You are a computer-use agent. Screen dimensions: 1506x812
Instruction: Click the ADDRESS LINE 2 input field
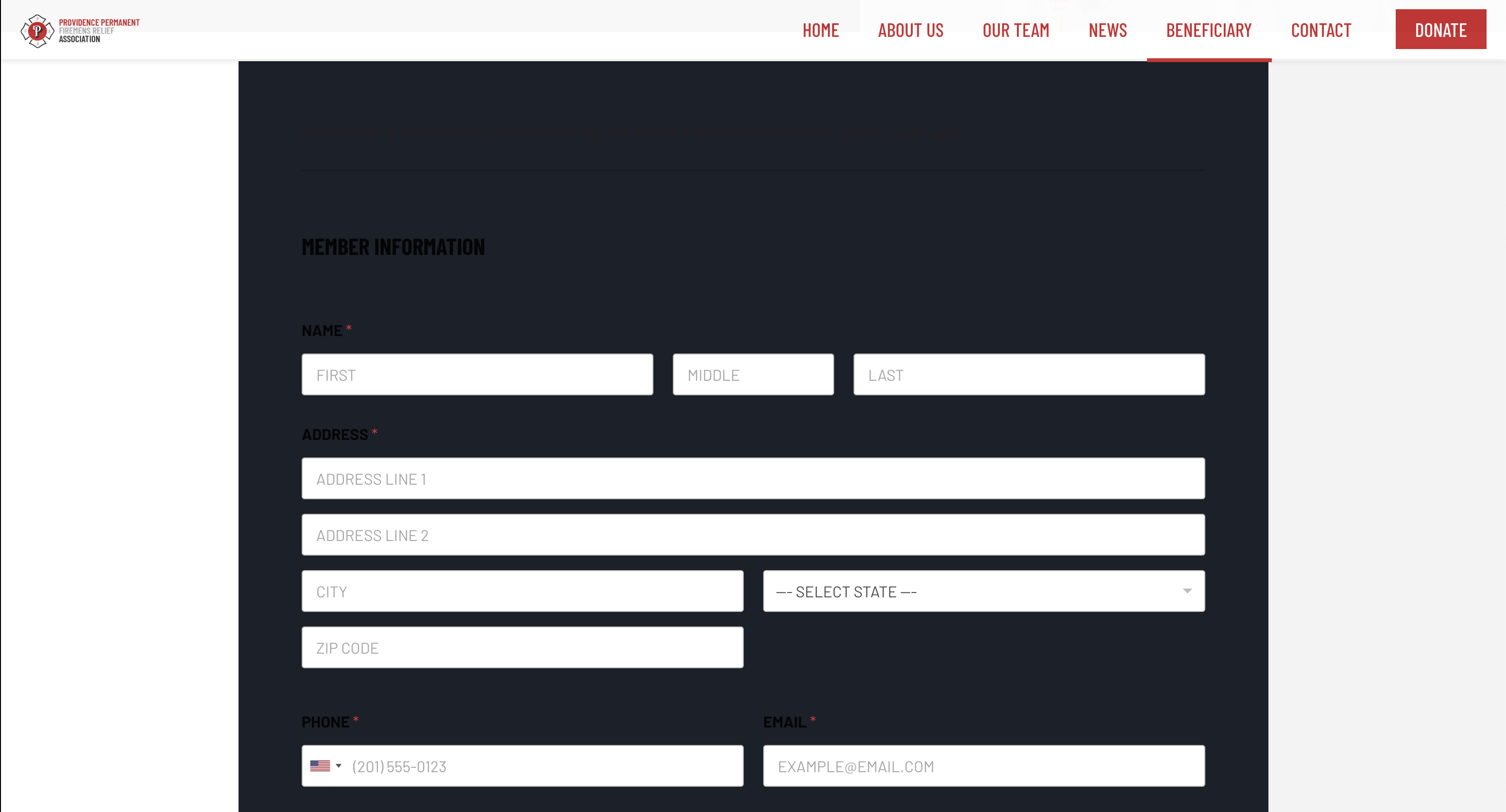[753, 535]
